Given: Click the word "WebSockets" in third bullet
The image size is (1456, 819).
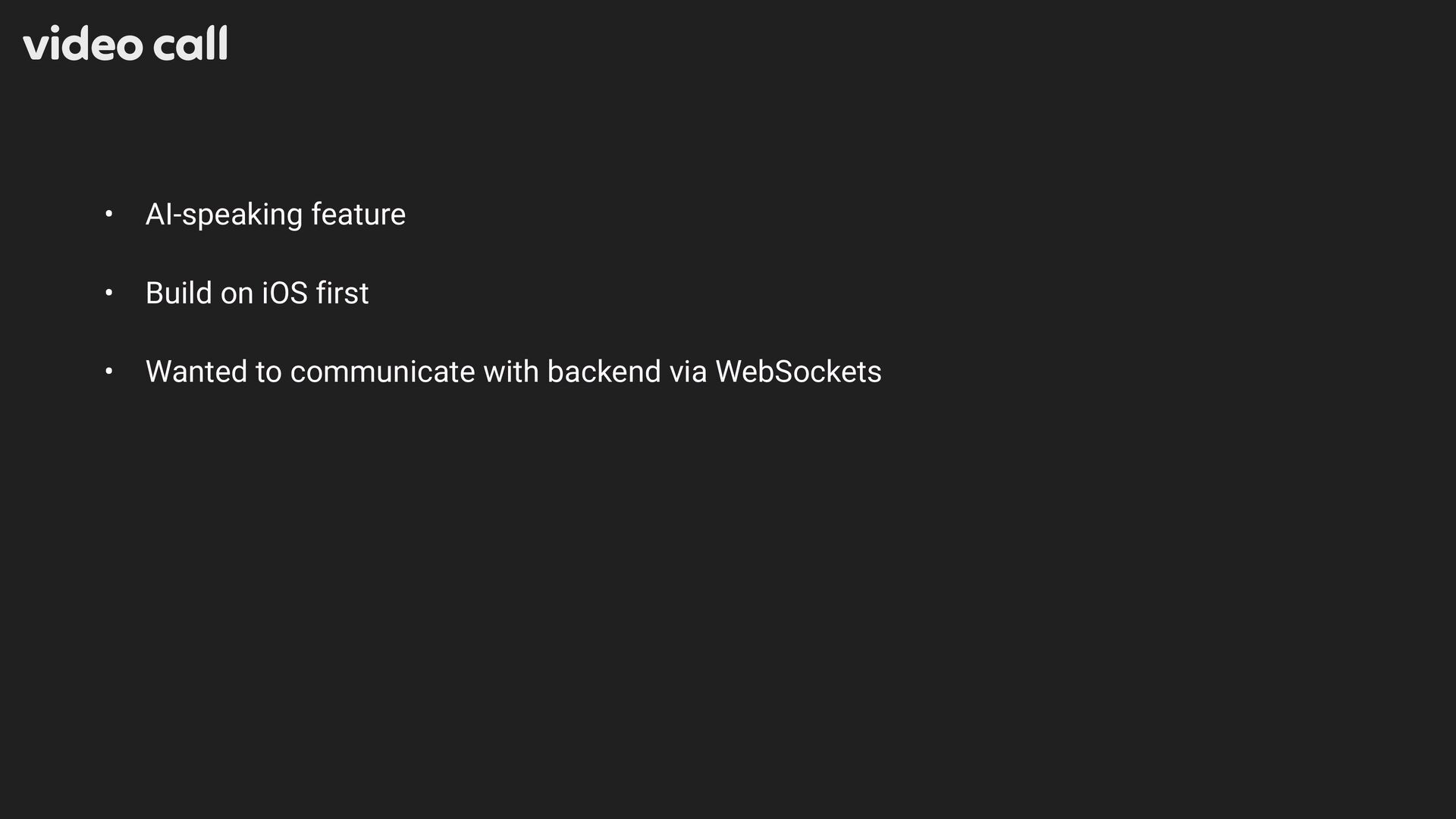Looking at the screenshot, I should [798, 372].
